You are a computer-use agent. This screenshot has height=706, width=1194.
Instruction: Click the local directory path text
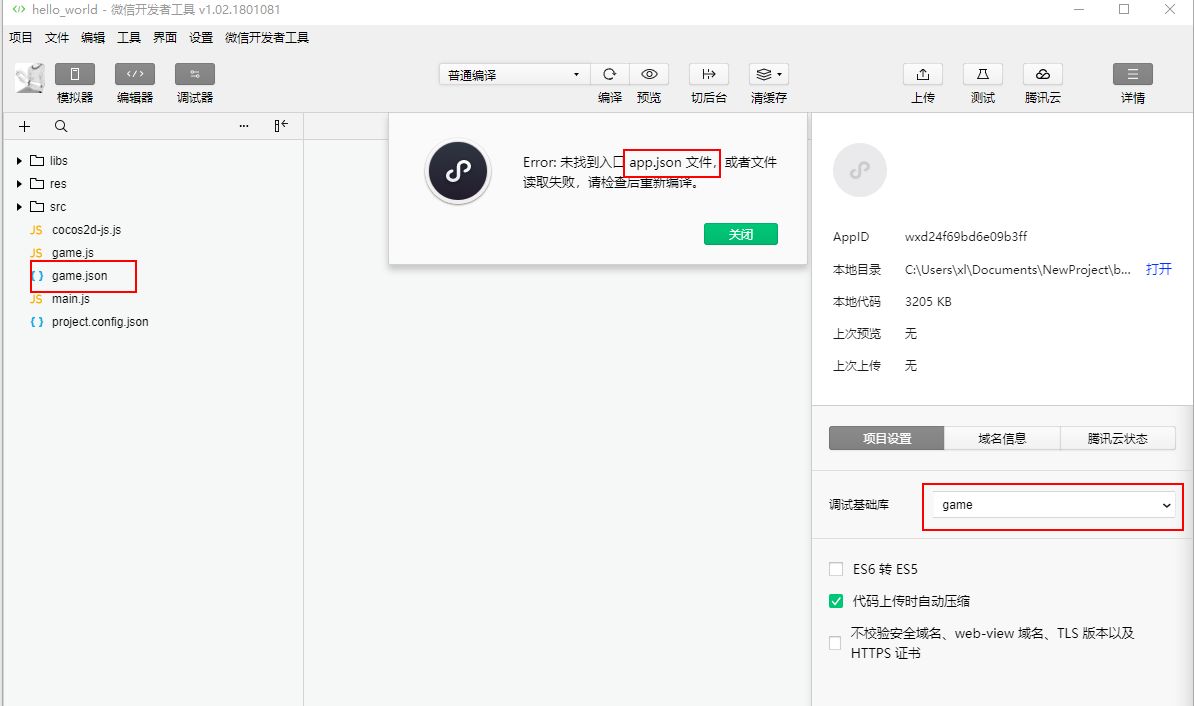pyautogui.click(x=1018, y=270)
